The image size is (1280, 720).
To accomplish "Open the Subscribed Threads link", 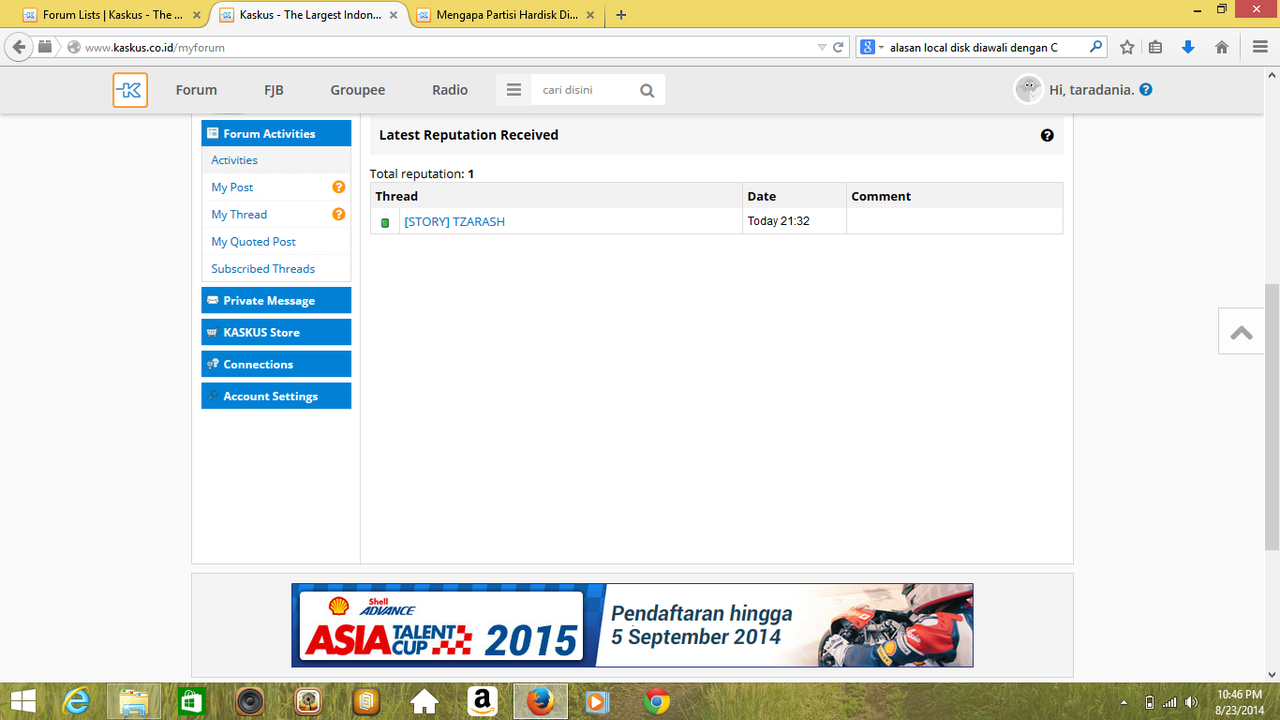I will coord(263,268).
